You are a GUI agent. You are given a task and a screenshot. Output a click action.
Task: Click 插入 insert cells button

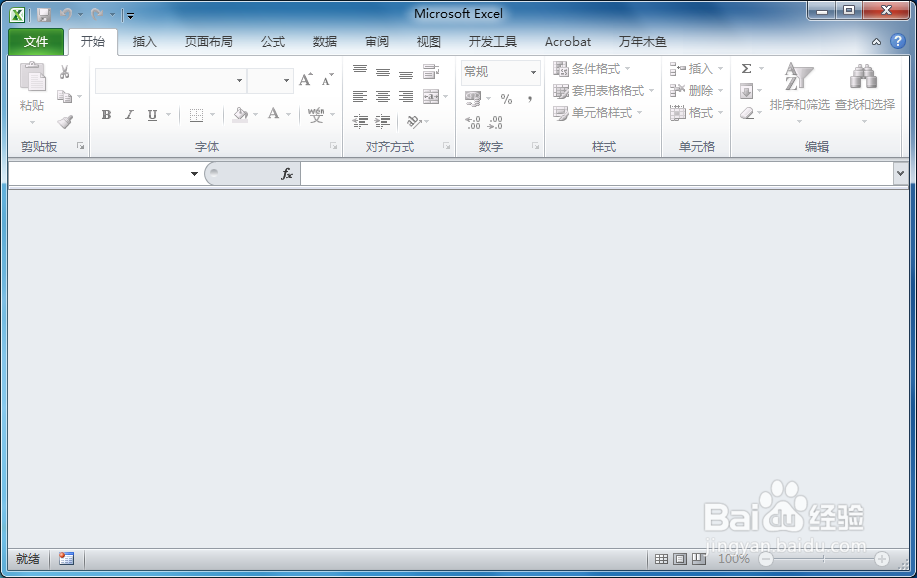[696, 68]
